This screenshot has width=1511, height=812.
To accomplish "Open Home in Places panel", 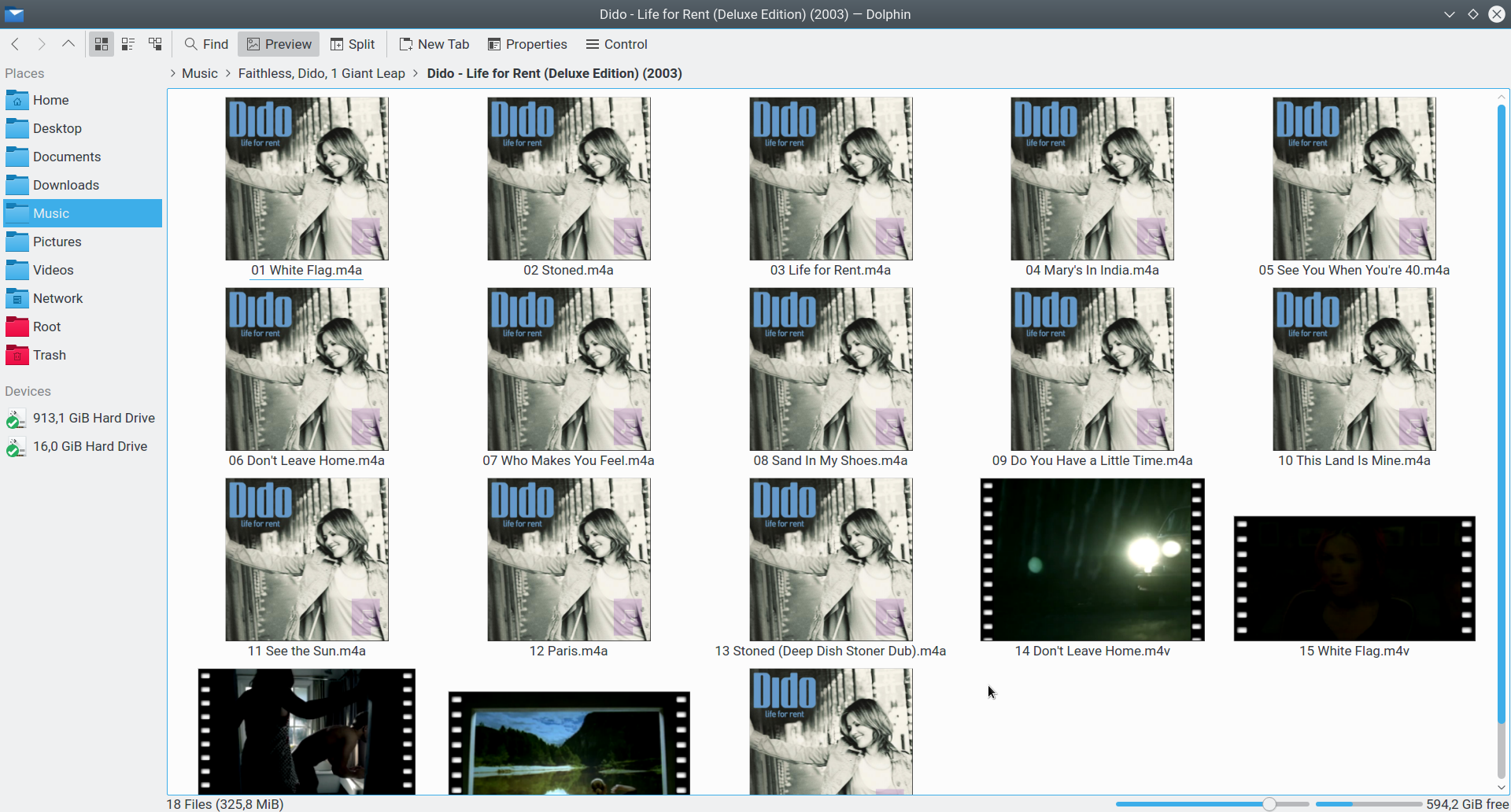I will 83,100.
